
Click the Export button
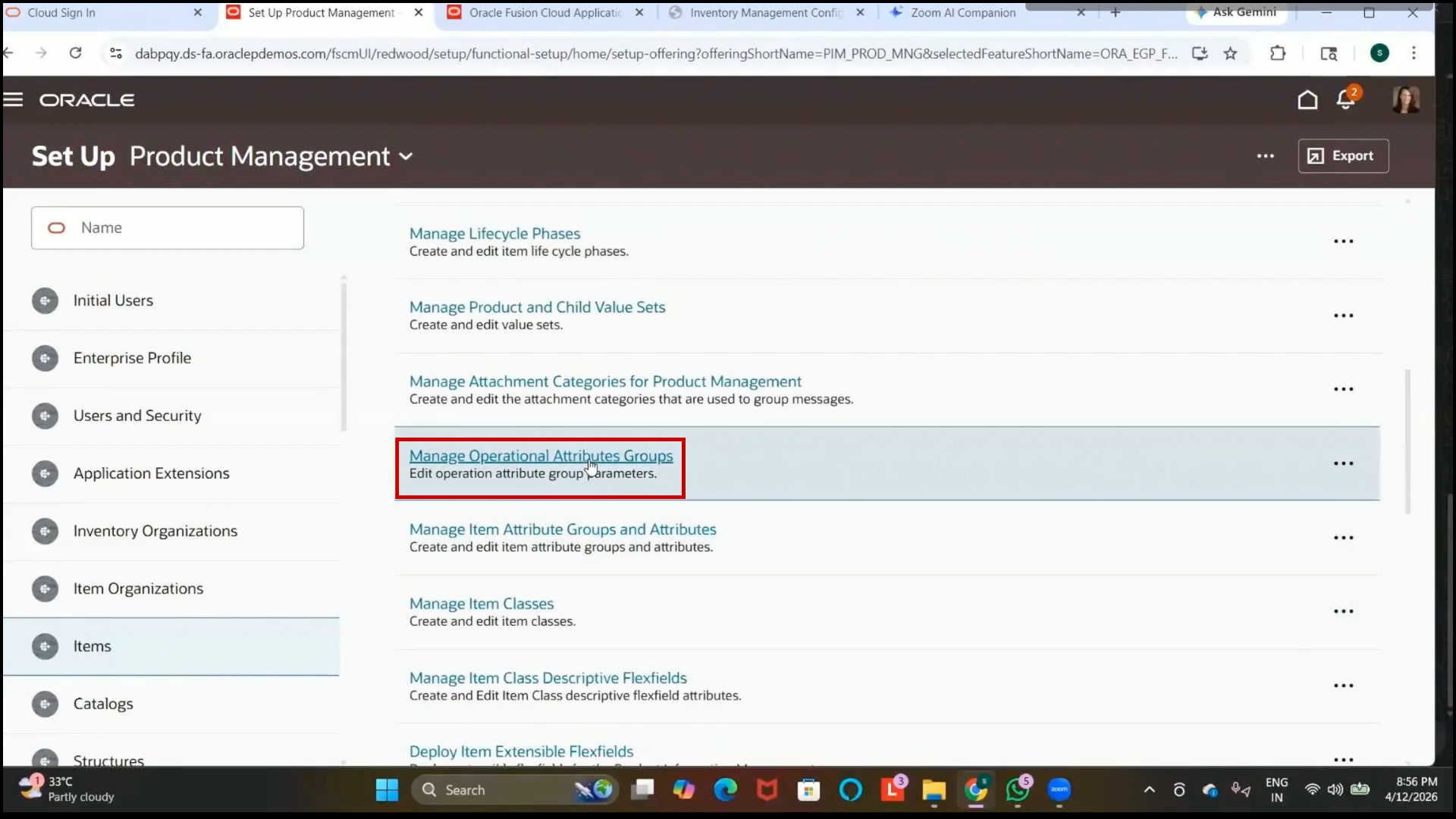click(x=1343, y=155)
